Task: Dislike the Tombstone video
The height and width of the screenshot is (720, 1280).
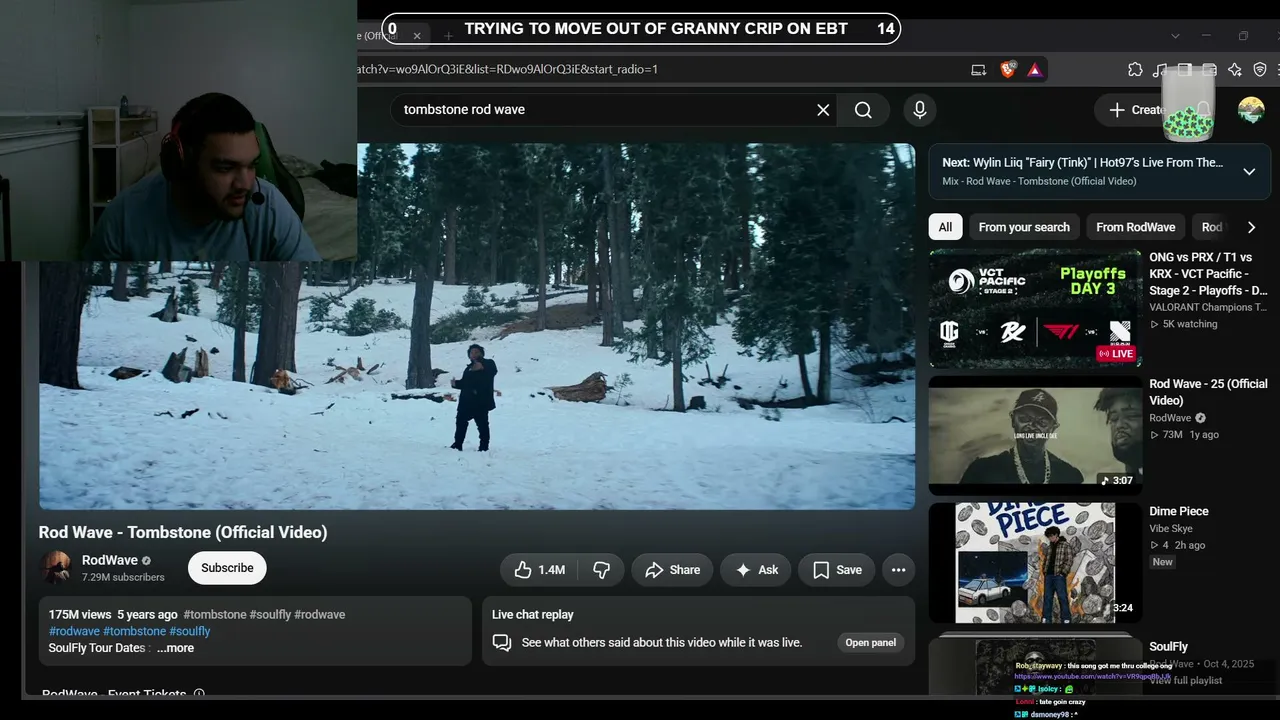Action: point(601,570)
